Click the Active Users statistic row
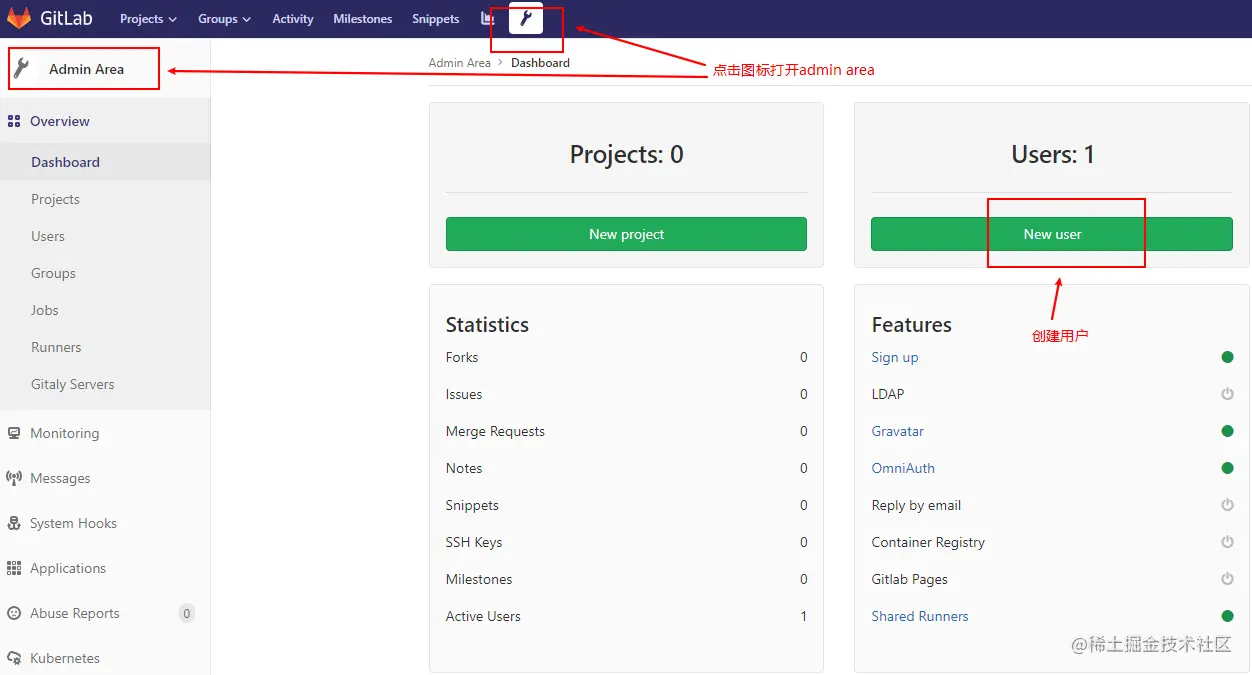This screenshot has height=675, width=1252. click(626, 616)
